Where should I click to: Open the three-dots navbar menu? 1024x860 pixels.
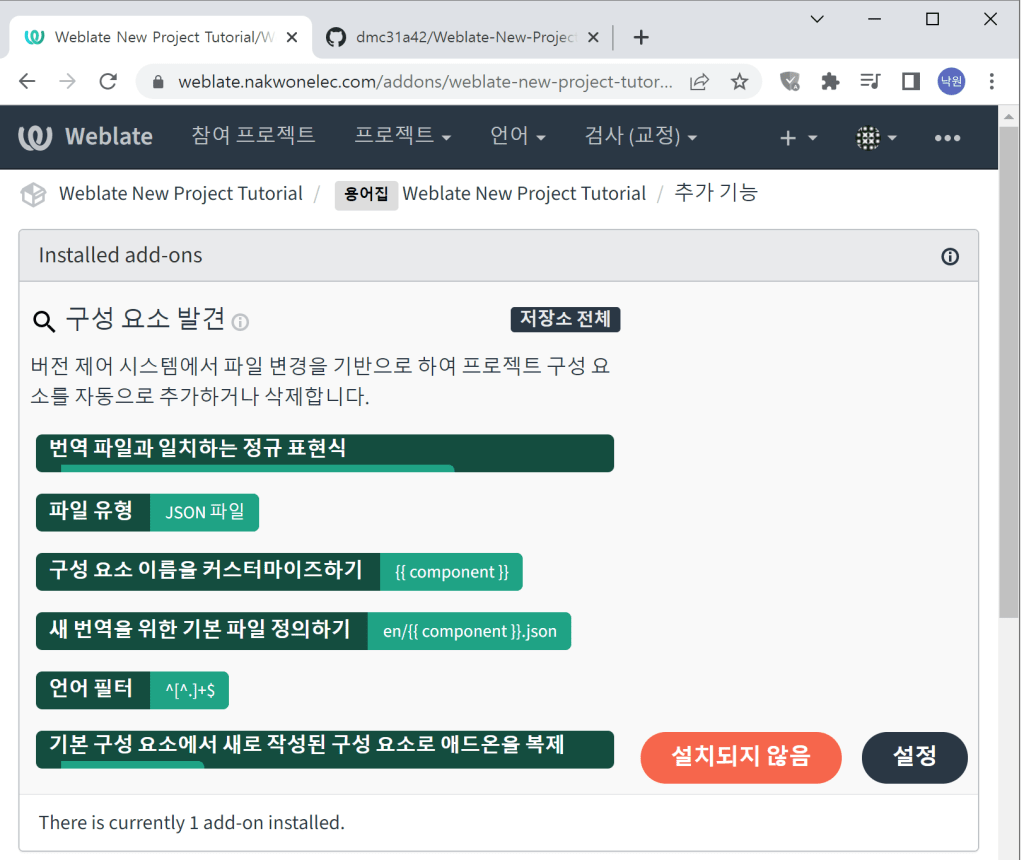coord(946,138)
